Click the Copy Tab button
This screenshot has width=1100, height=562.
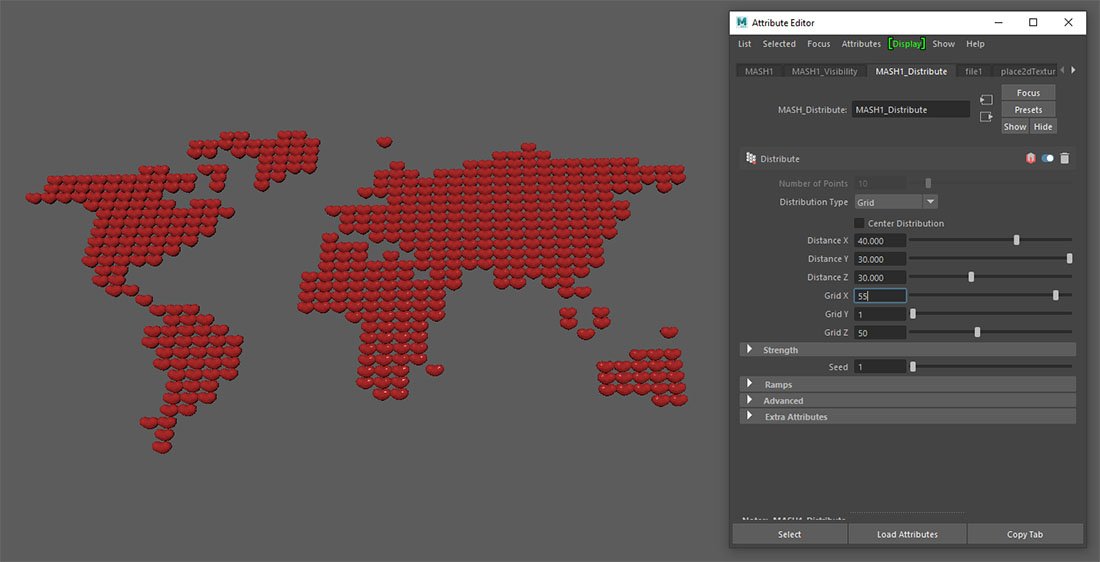(1025, 534)
